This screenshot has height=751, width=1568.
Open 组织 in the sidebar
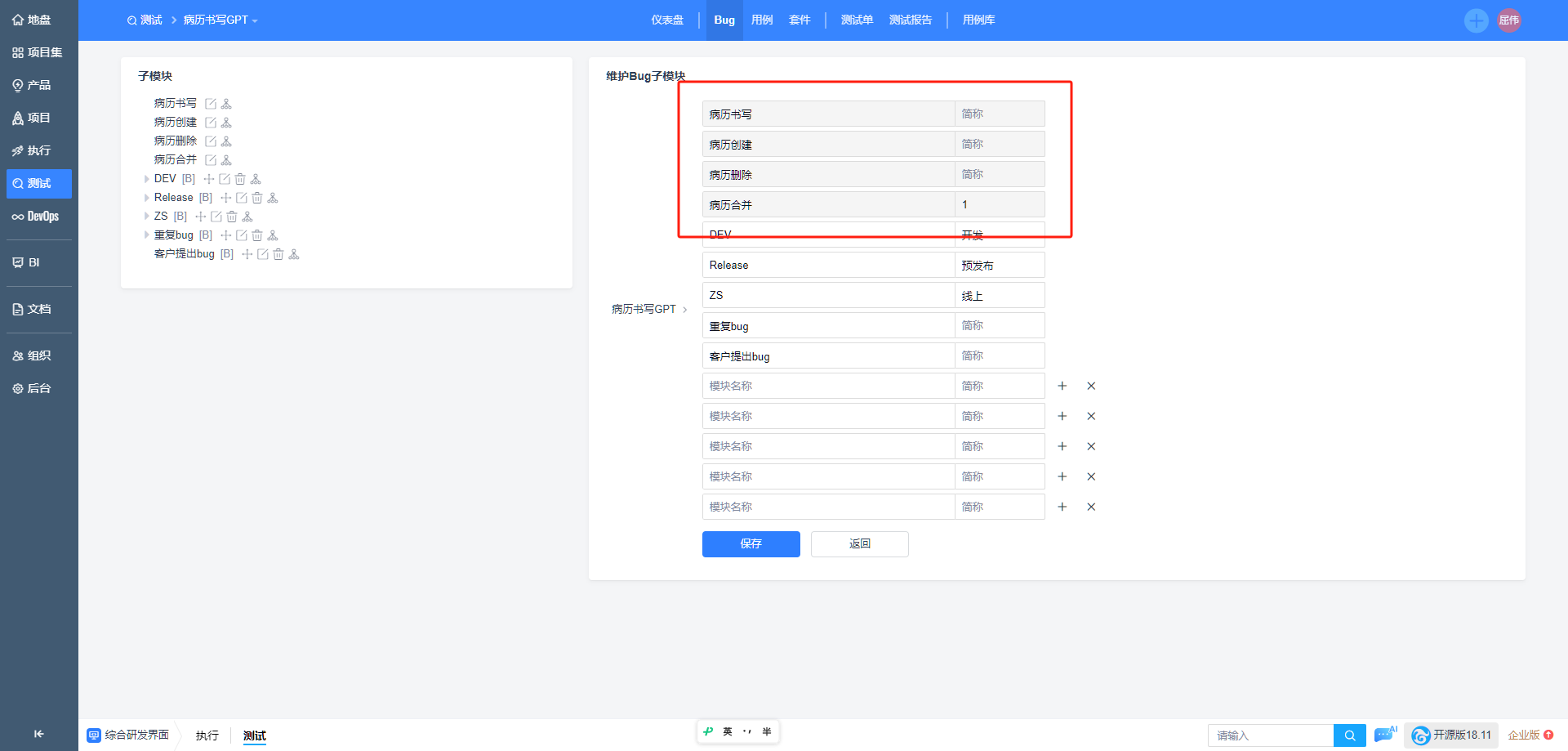[x=39, y=355]
